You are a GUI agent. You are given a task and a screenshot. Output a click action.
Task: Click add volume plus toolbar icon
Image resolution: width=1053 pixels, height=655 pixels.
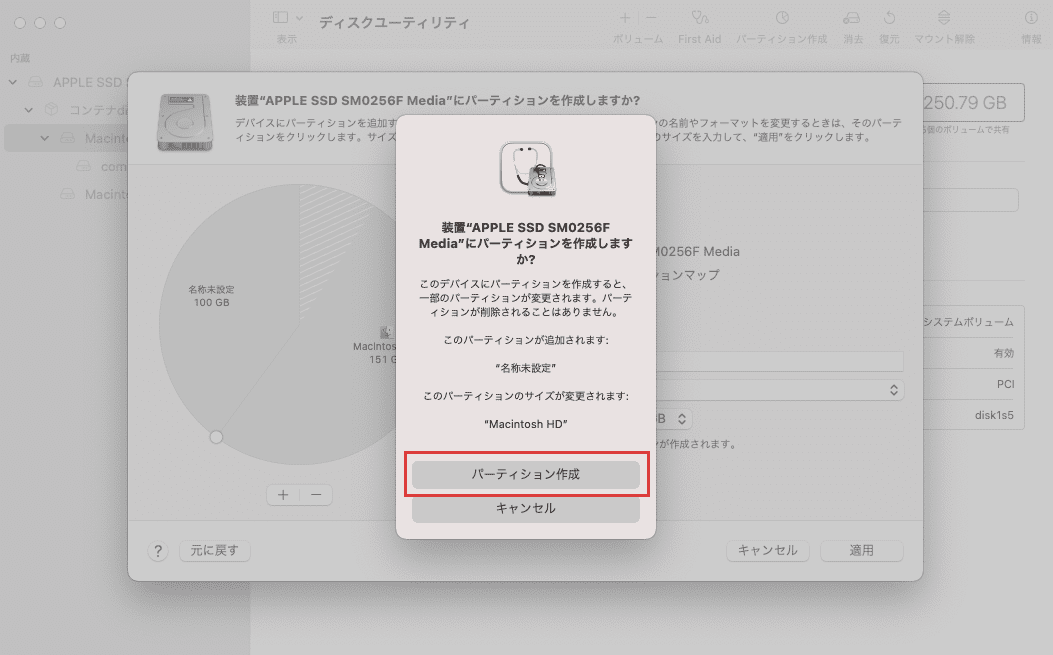coord(625,17)
